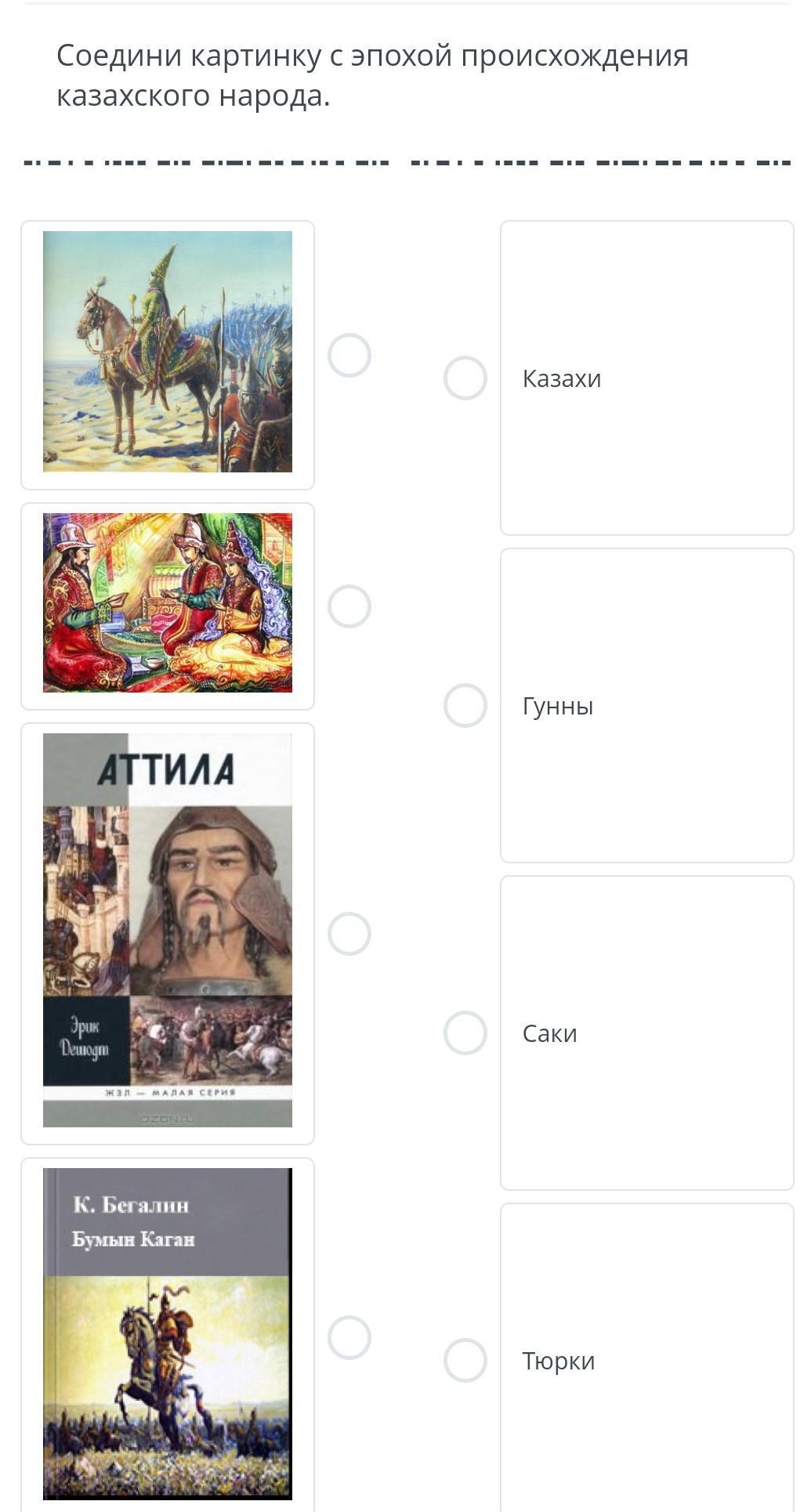Click the Бумын Каган book cover image
This screenshot has width=811, height=1512.
click(x=168, y=1333)
